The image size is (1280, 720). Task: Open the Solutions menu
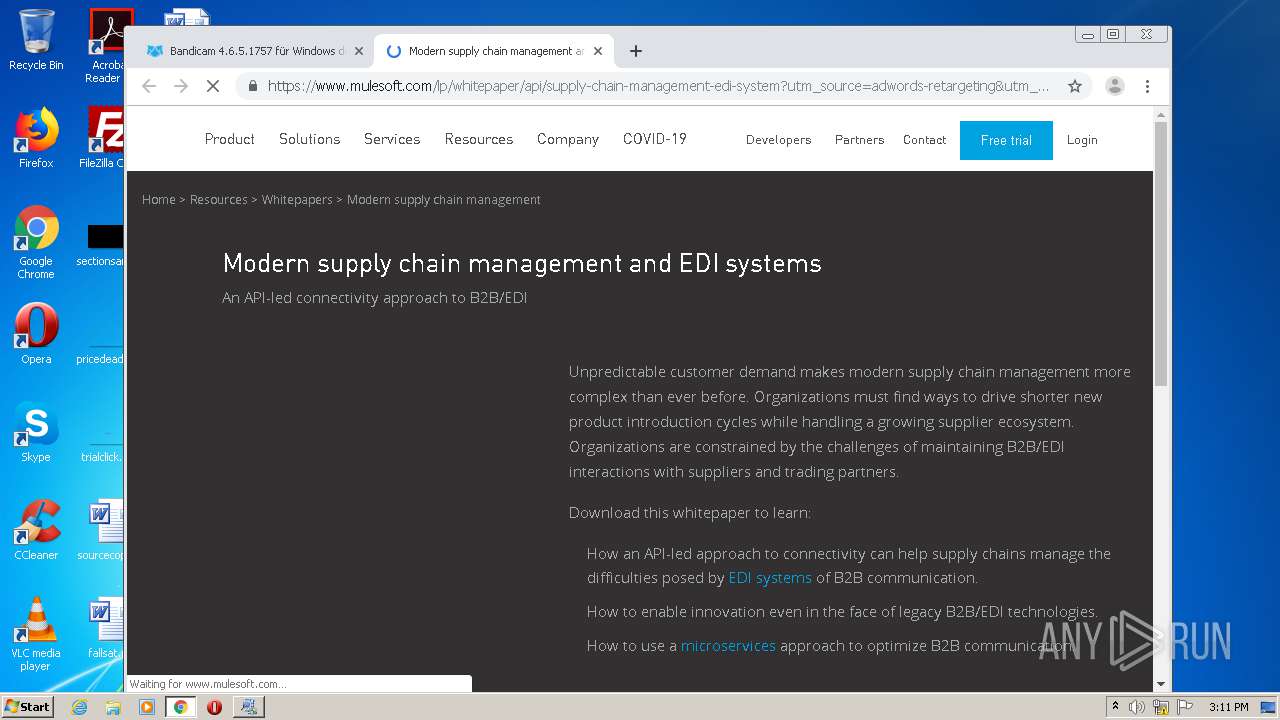[310, 139]
